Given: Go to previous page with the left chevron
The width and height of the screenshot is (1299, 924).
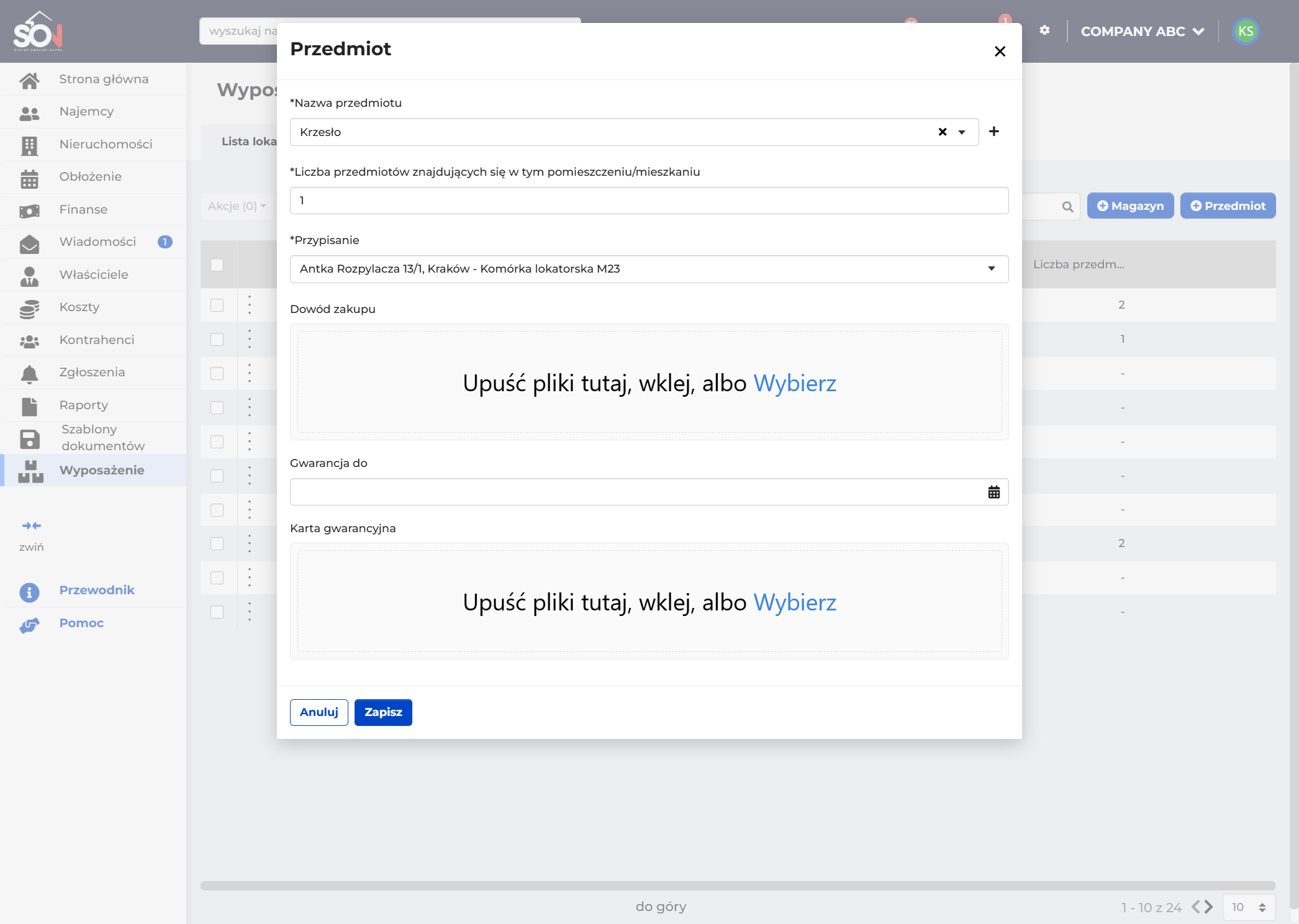Looking at the screenshot, I should 1196,907.
